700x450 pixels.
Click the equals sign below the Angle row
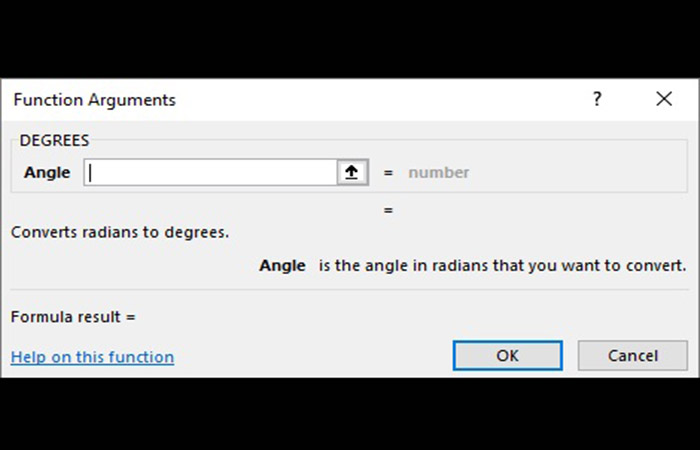[x=388, y=210]
